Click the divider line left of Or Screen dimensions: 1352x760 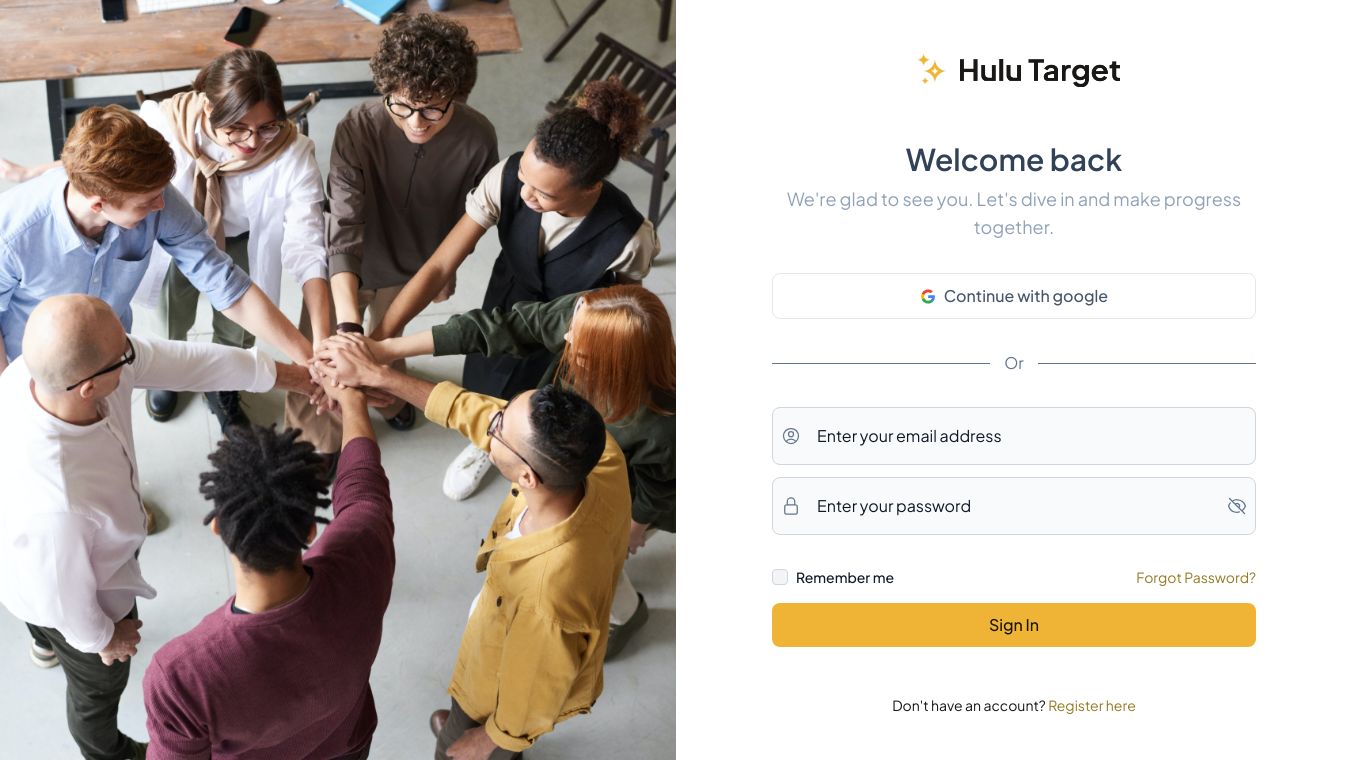[881, 363]
